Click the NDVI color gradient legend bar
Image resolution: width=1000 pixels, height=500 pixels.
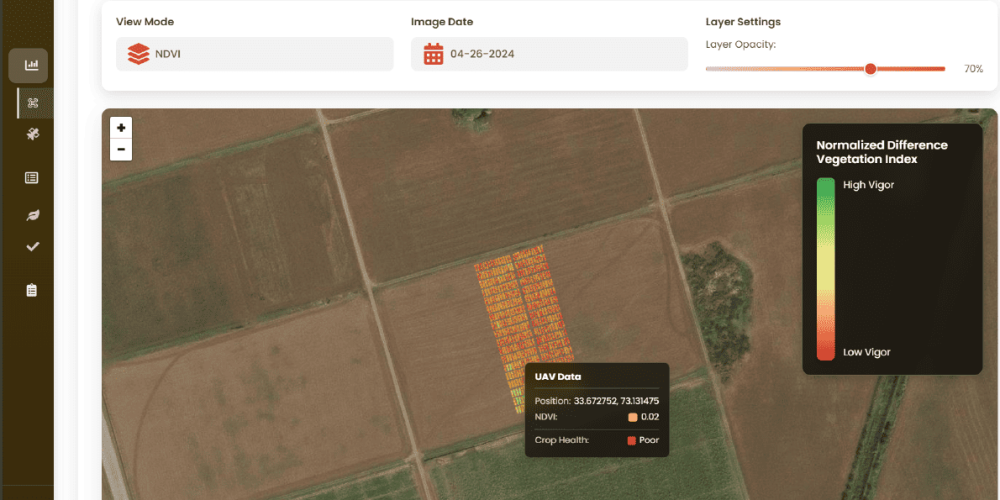826,269
